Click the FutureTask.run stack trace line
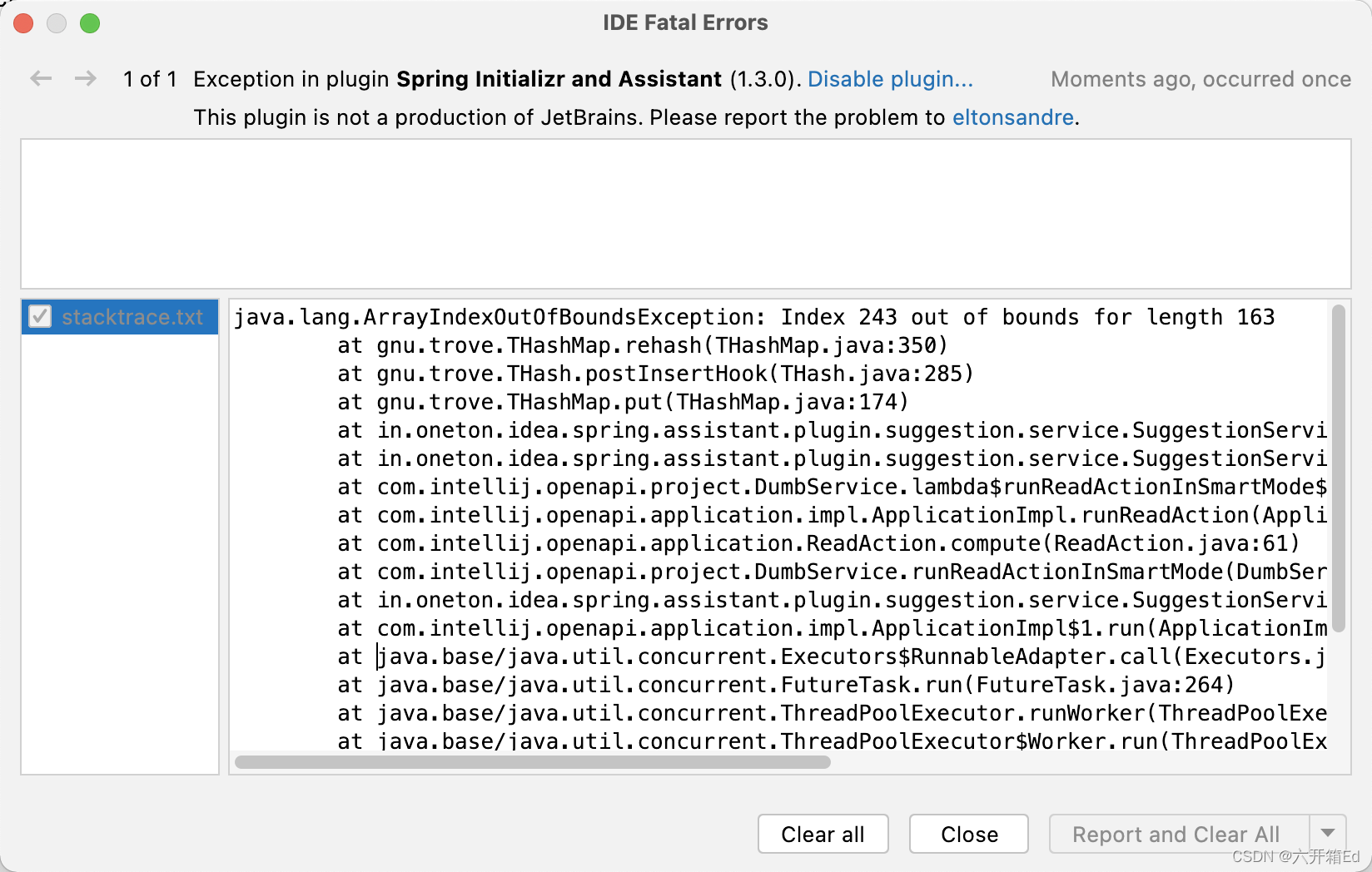The image size is (1372, 872). 786,685
